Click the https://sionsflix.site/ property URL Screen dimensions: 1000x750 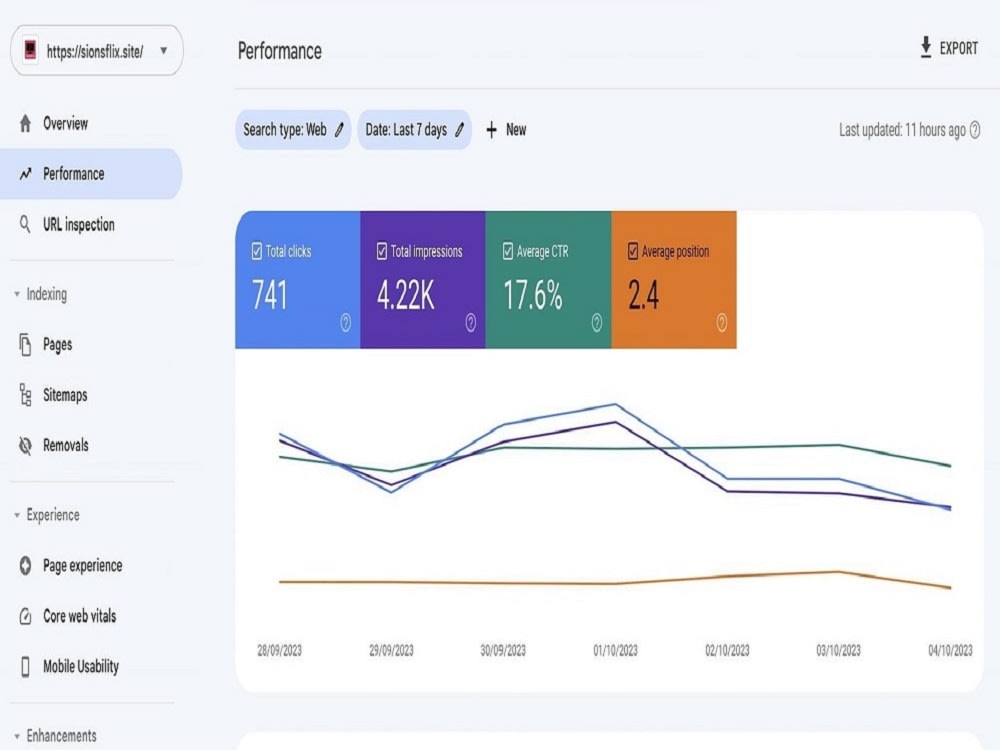click(95, 52)
